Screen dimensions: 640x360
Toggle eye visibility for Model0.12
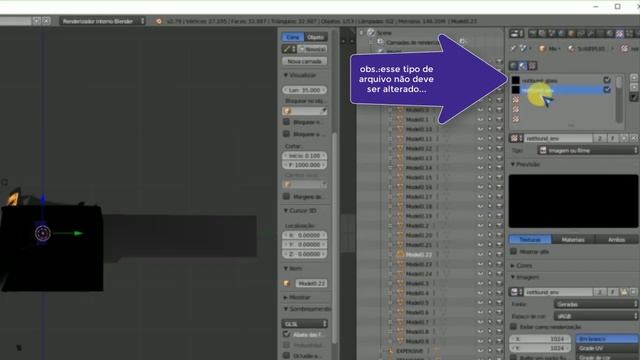click(x=480, y=149)
